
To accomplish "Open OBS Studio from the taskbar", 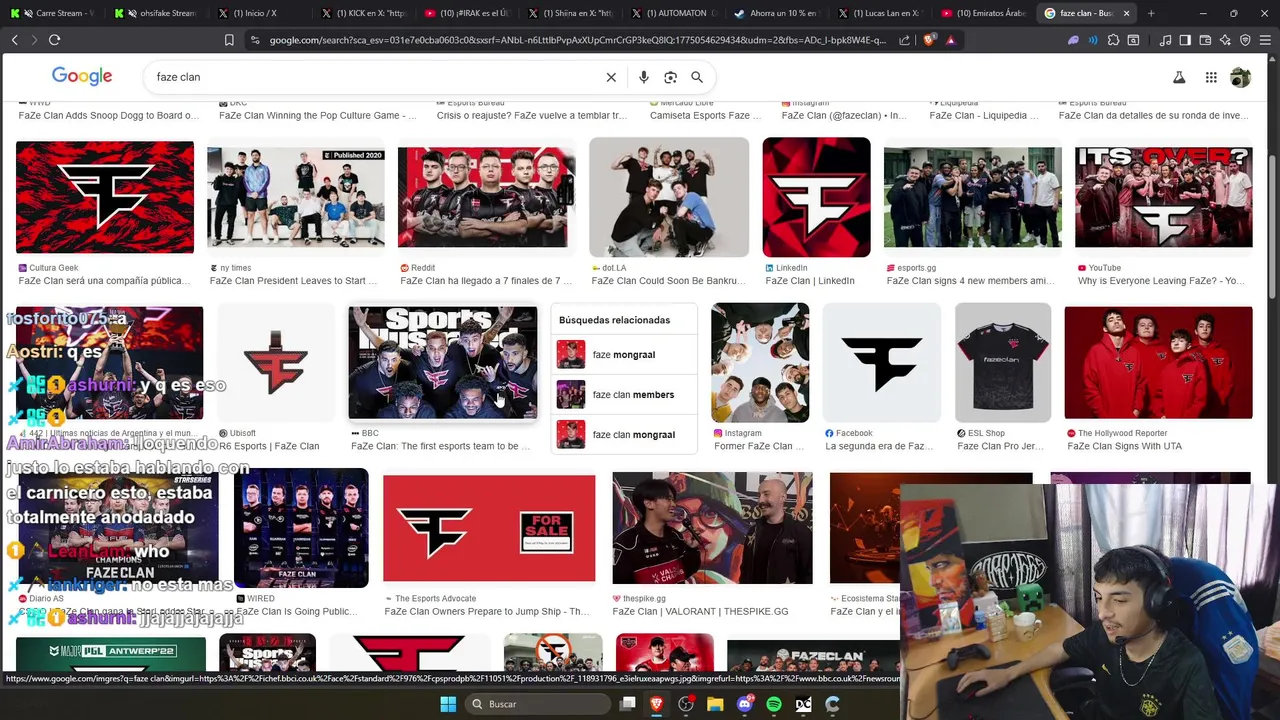I will point(686,704).
